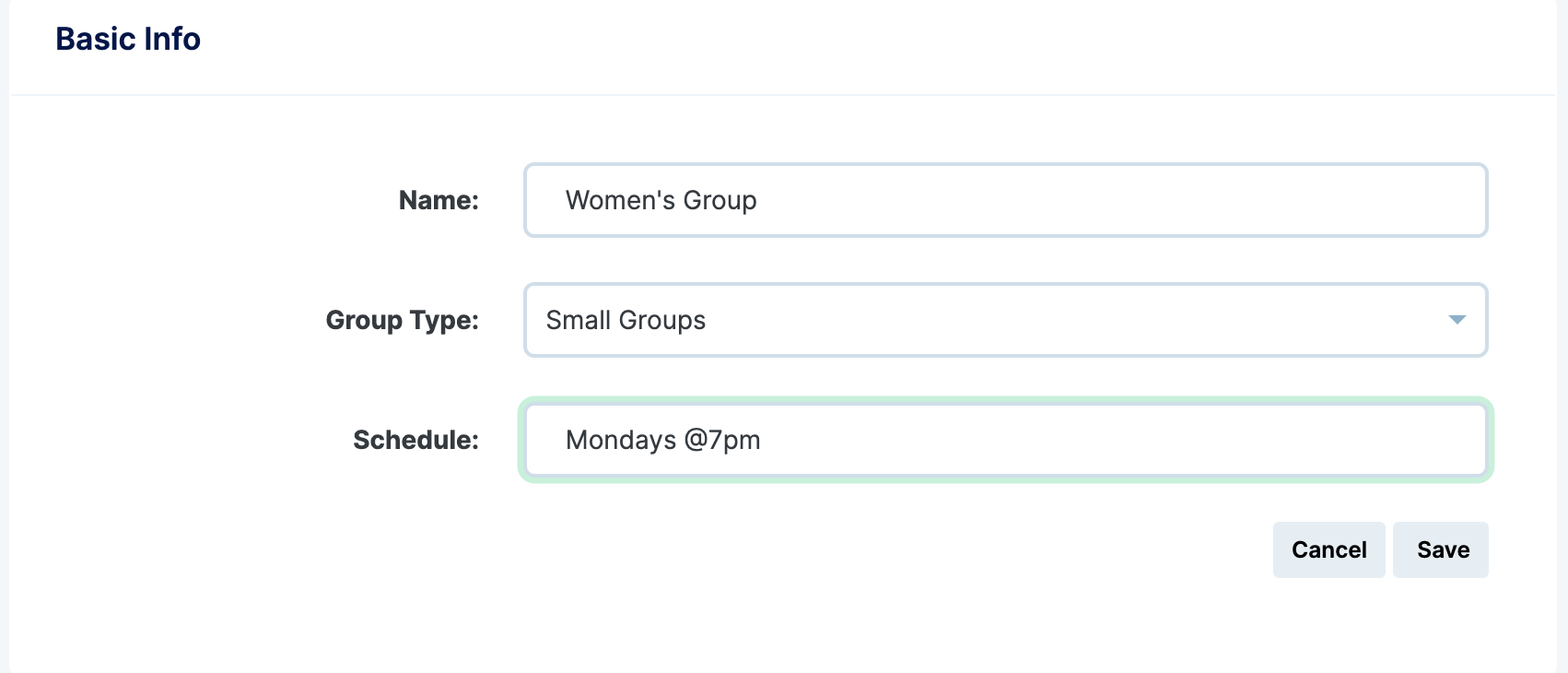Click the Basic Info heading
The image size is (1568, 673).
[x=128, y=38]
